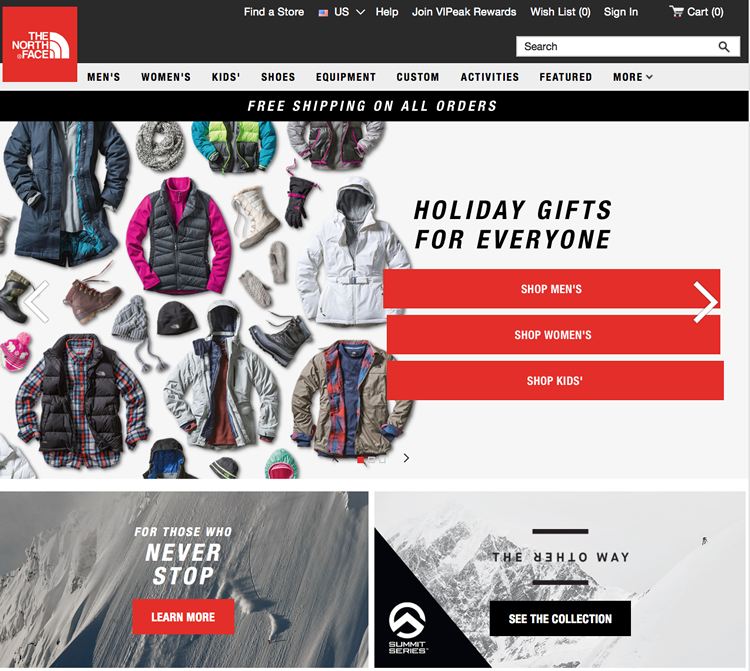This screenshot has height=671, width=750.
Task: Open the EQUIPMENT navigation menu
Action: (346, 77)
